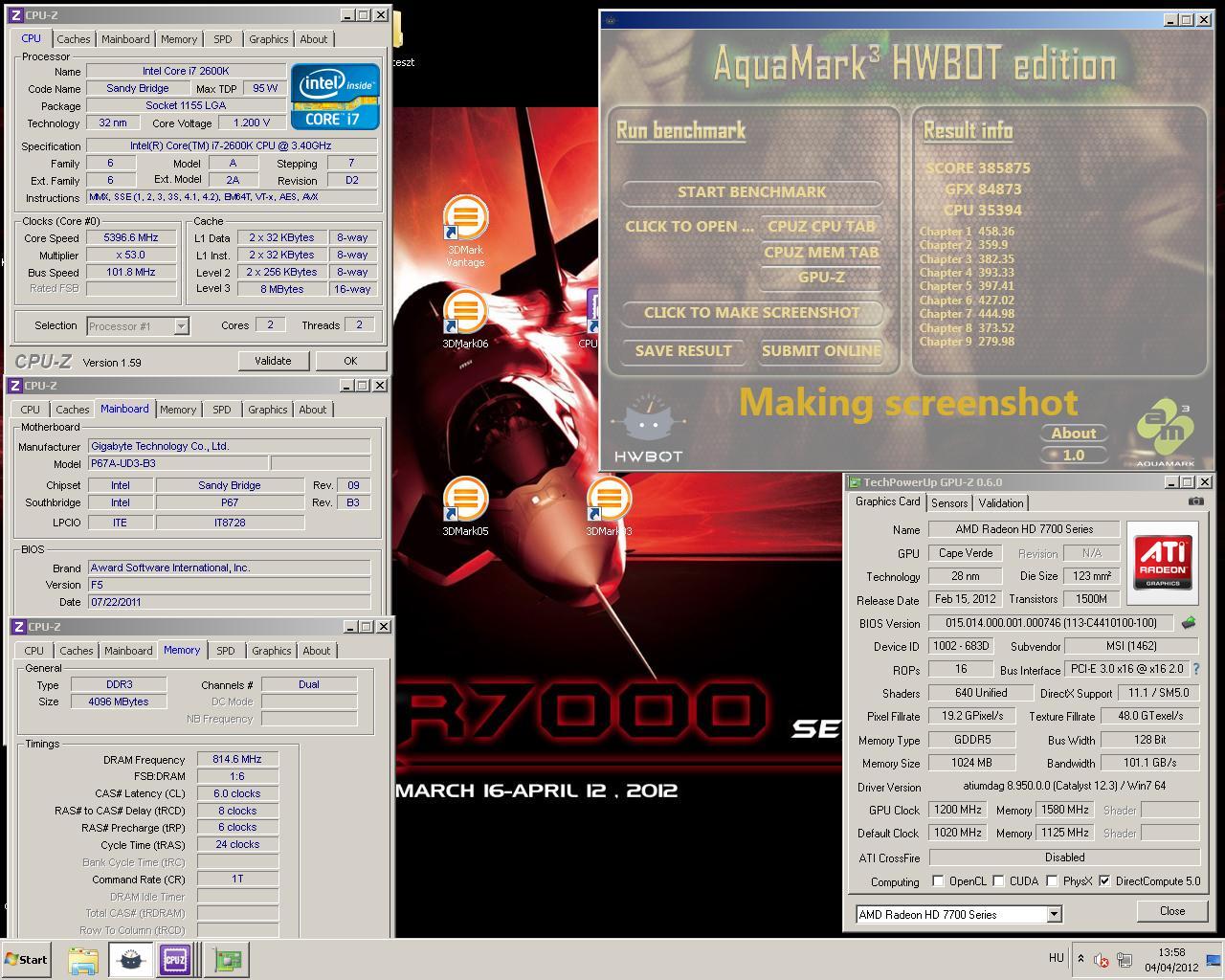Switch to AquaMark HWBOT taskbar button
1225x980 pixels.
click(131, 959)
